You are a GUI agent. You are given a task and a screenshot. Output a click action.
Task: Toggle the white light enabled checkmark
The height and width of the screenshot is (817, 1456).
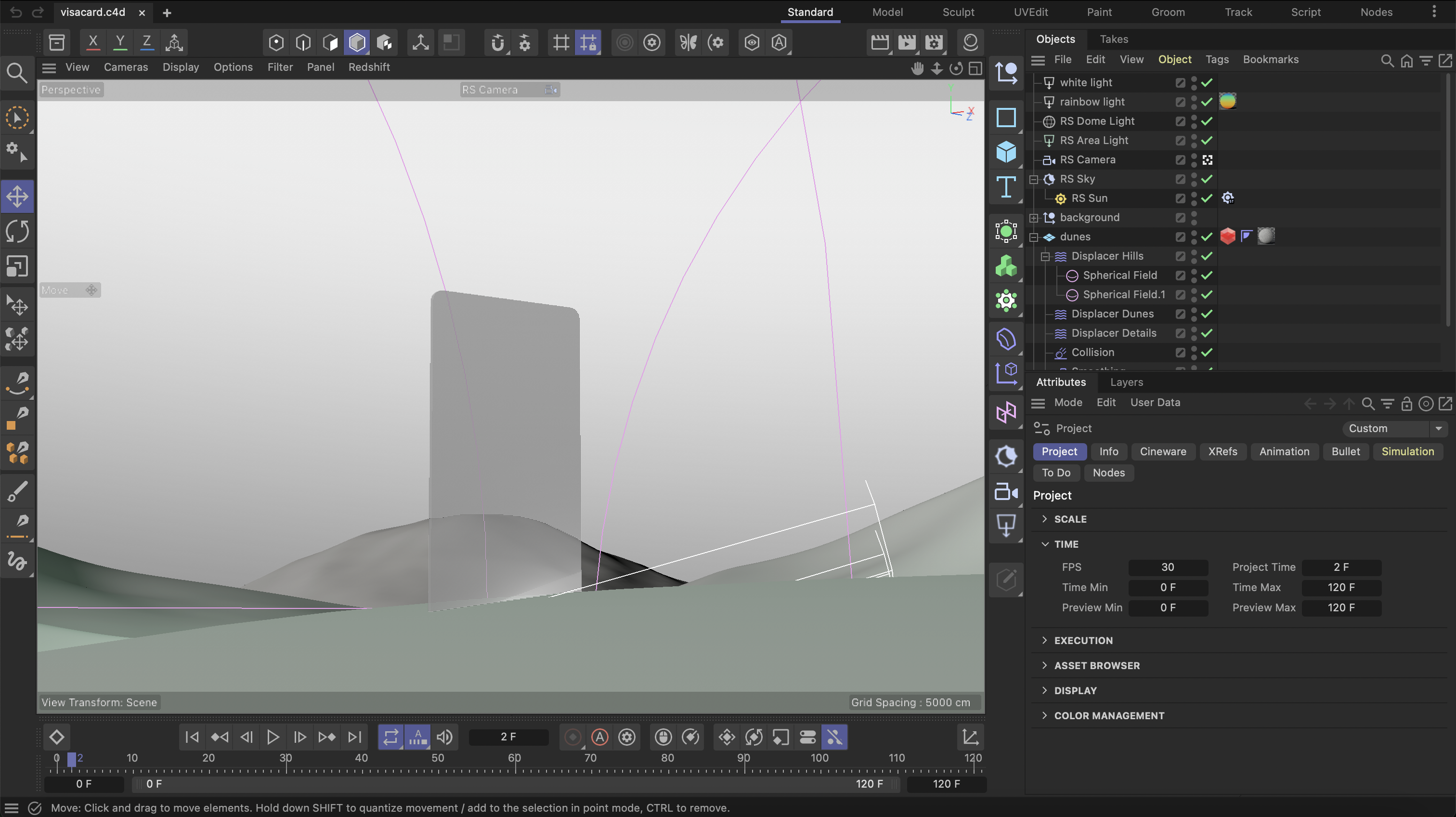point(1207,82)
